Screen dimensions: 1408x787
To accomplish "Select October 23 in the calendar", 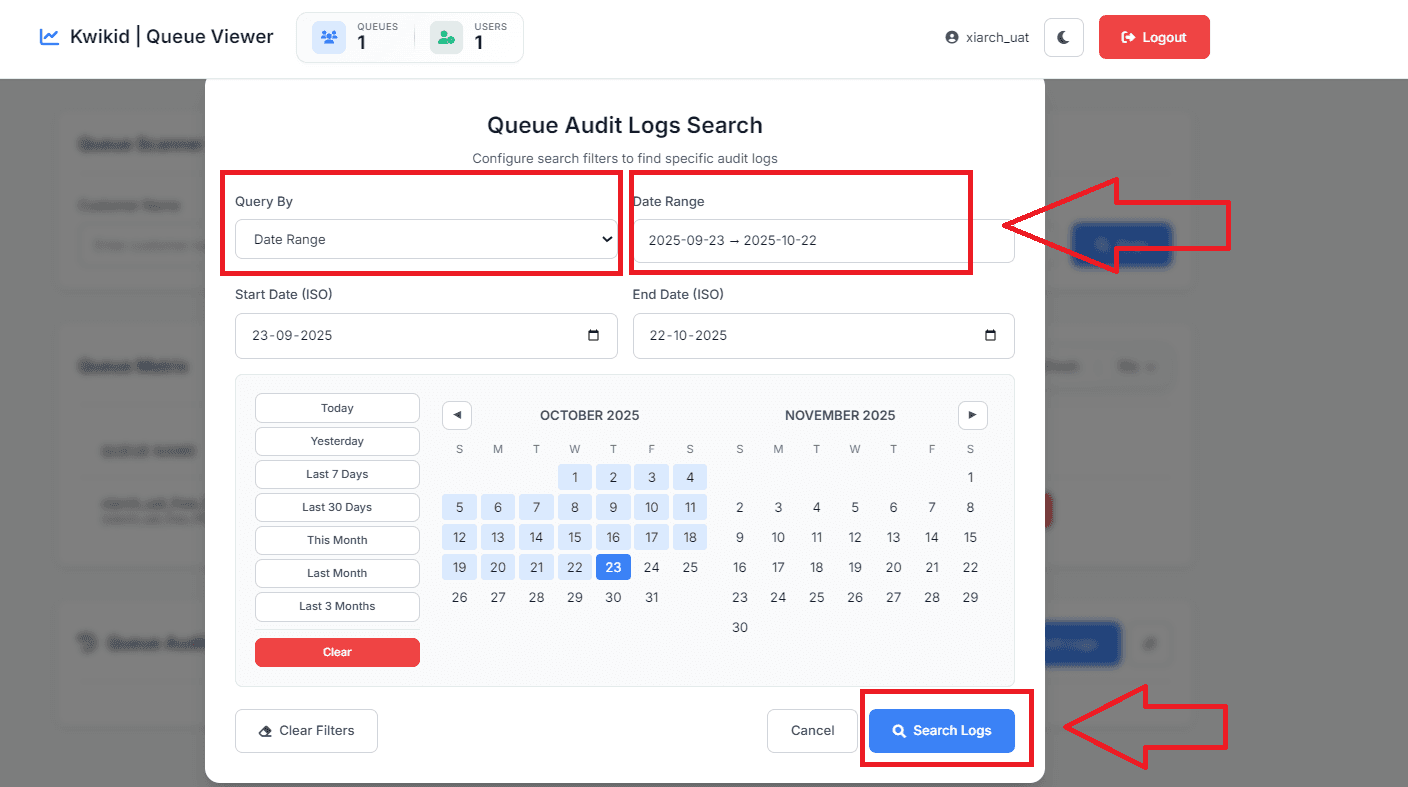I will point(613,567).
